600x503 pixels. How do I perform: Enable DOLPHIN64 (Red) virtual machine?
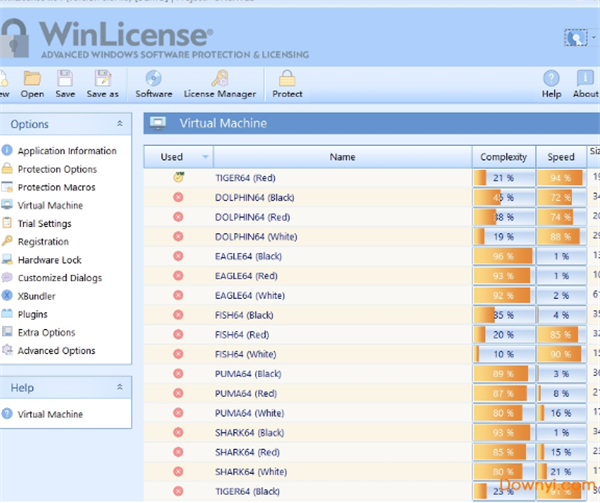(x=178, y=217)
